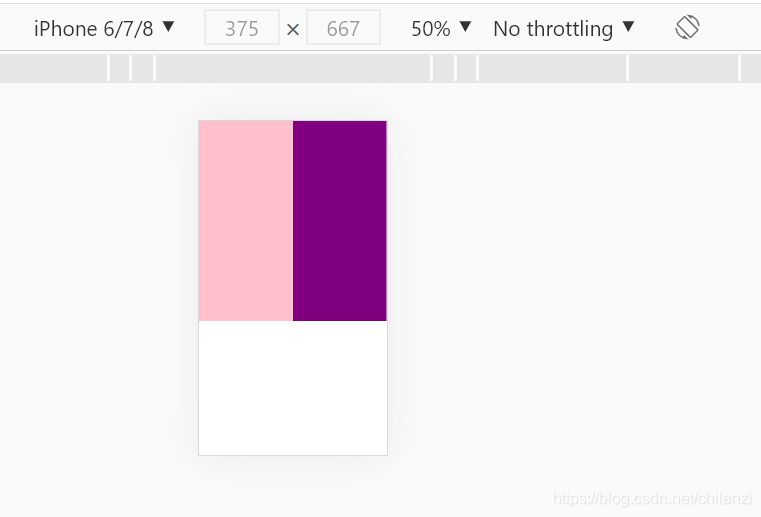This screenshot has height=517, width=761.
Task: Open the blog.csdn.net/chilanzi watermark link
Action: click(653, 499)
